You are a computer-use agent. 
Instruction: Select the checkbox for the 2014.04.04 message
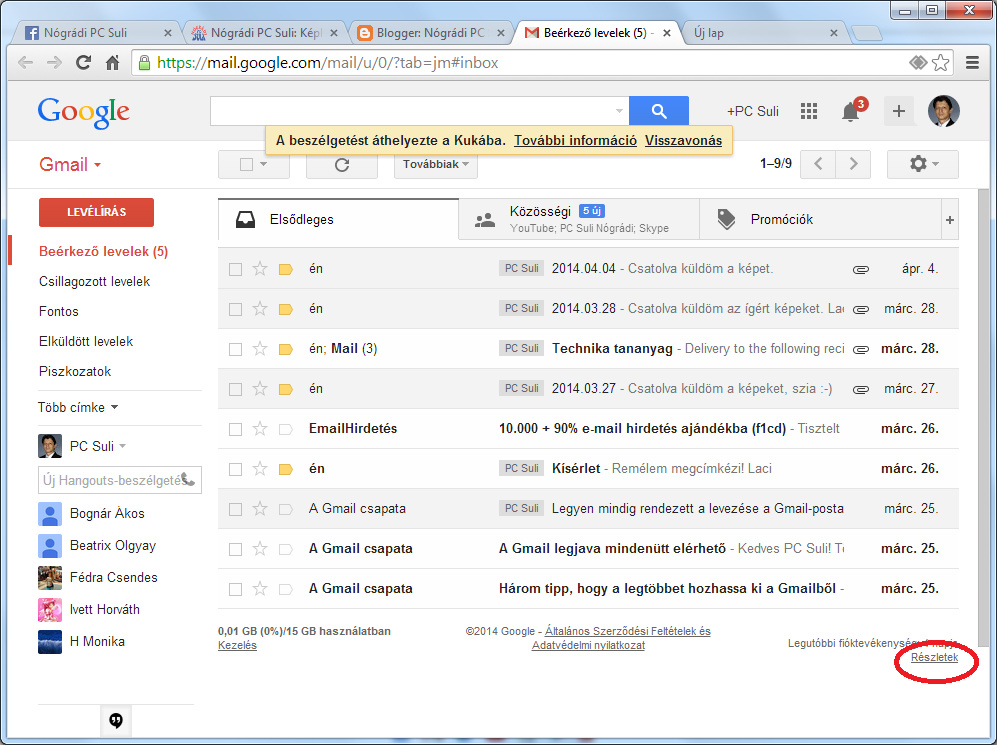coord(235,270)
